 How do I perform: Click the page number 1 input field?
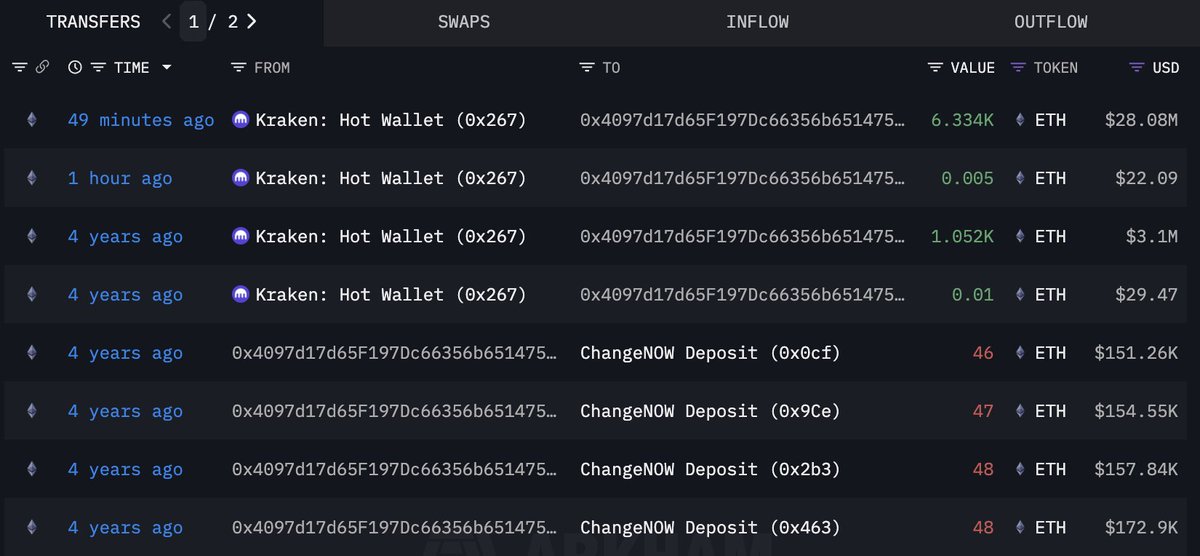coord(193,21)
